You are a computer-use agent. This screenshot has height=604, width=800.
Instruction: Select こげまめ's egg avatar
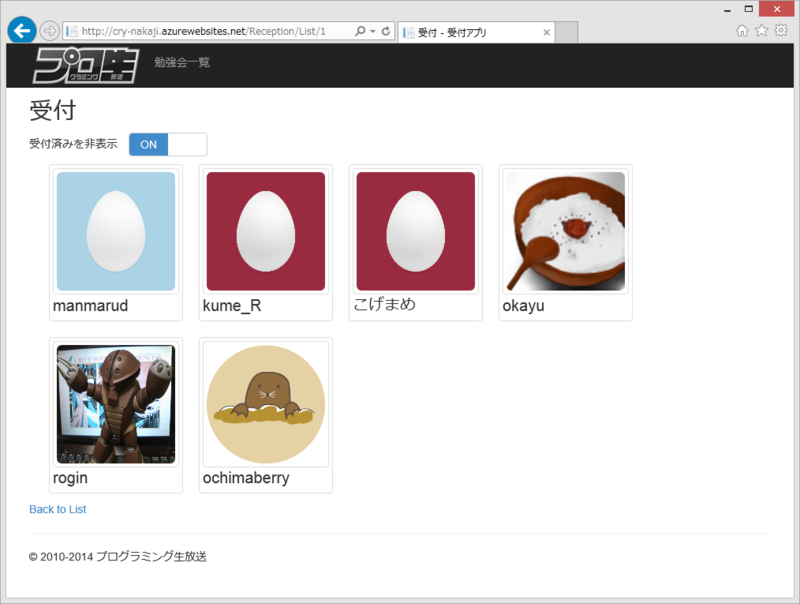coord(416,231)
